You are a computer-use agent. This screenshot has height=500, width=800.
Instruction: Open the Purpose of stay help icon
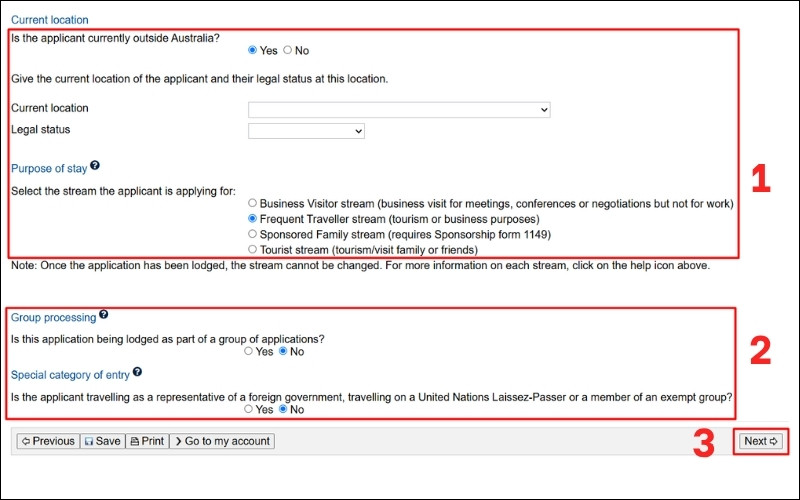(x=95, y=166)
